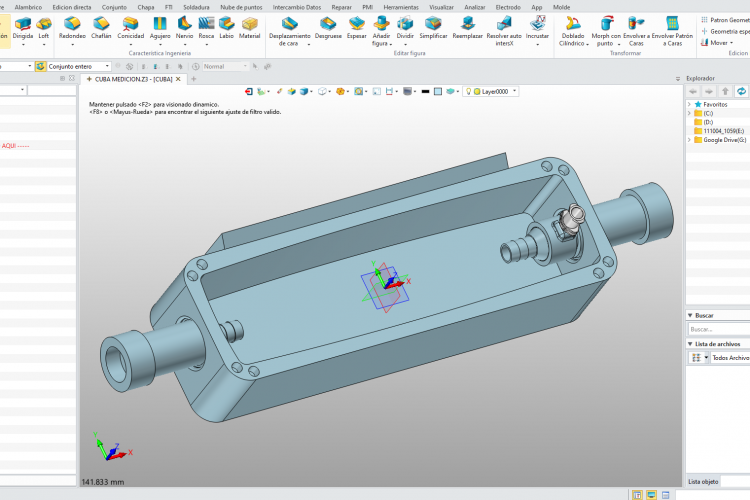
Task: Collapse the Lista de archivos section
Action: coord(690,343)
